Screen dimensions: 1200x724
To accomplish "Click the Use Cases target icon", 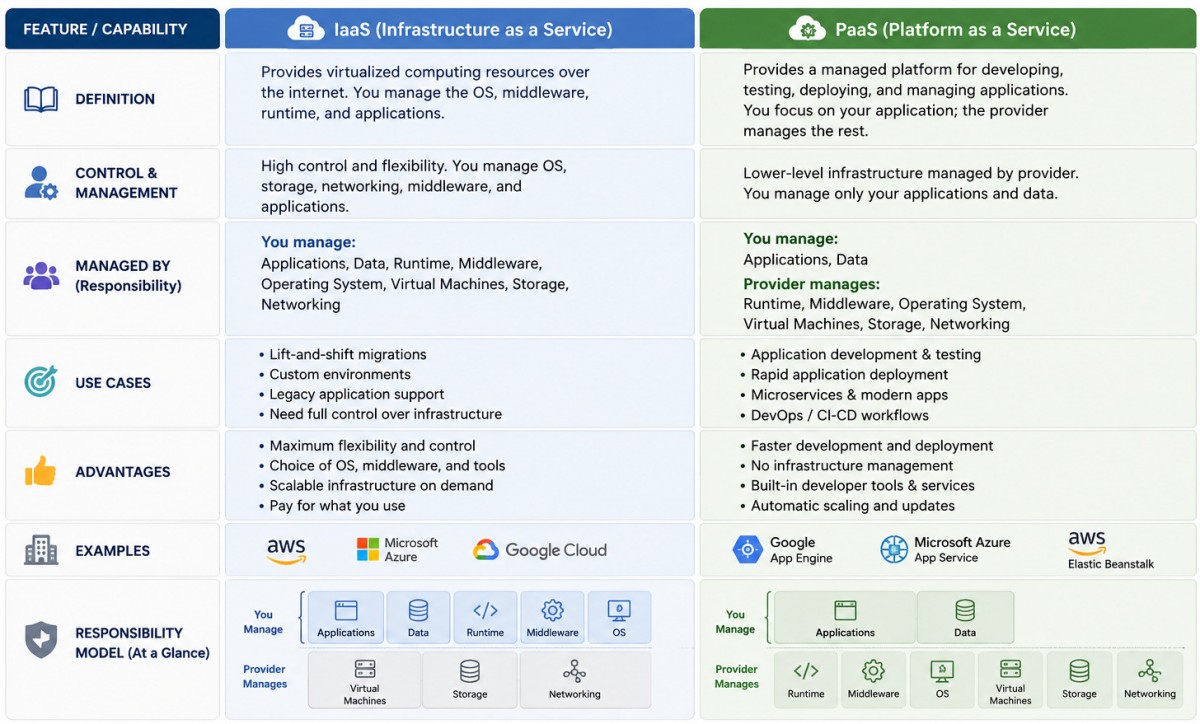I will (41, 382).
